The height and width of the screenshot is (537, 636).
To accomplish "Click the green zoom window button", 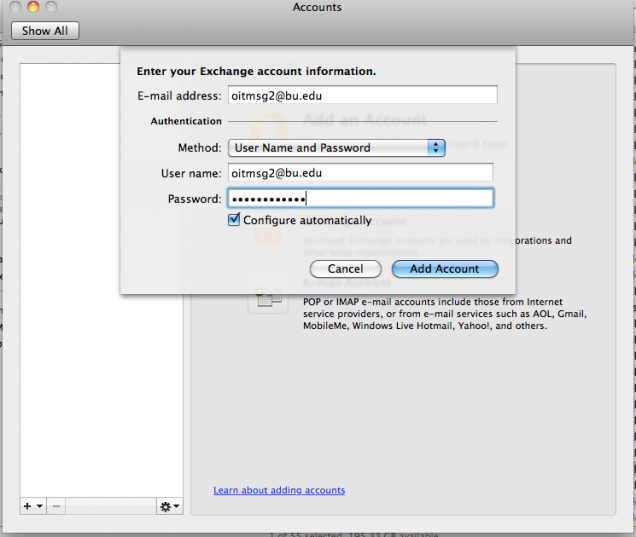I will coord(53,8).
